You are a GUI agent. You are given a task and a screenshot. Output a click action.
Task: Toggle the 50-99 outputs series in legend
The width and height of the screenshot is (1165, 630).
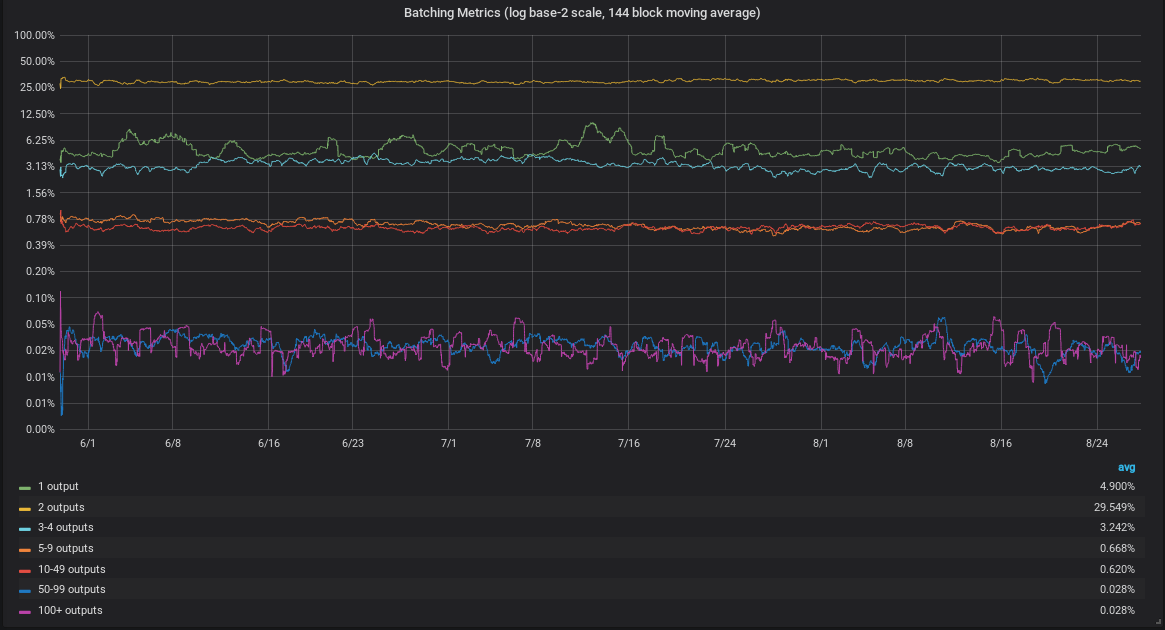(71, 589)
